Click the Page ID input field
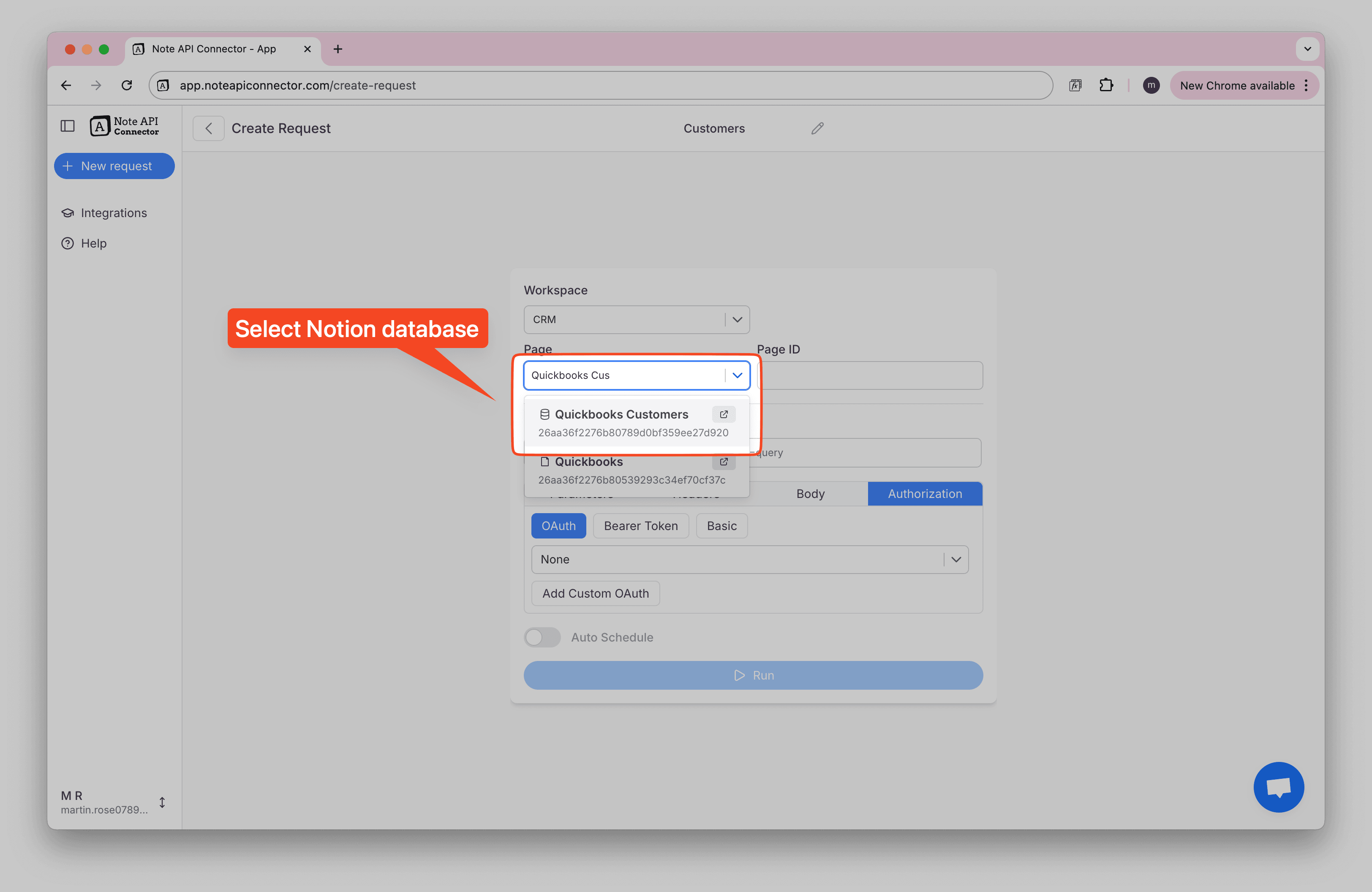The height and width of the screenshot is (892, 1372). pos(871,376)
